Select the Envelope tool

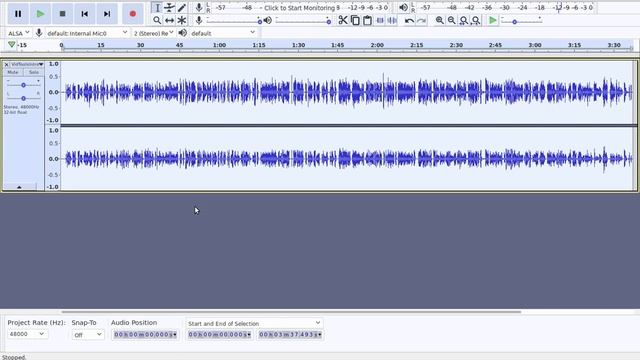(169, 8)
